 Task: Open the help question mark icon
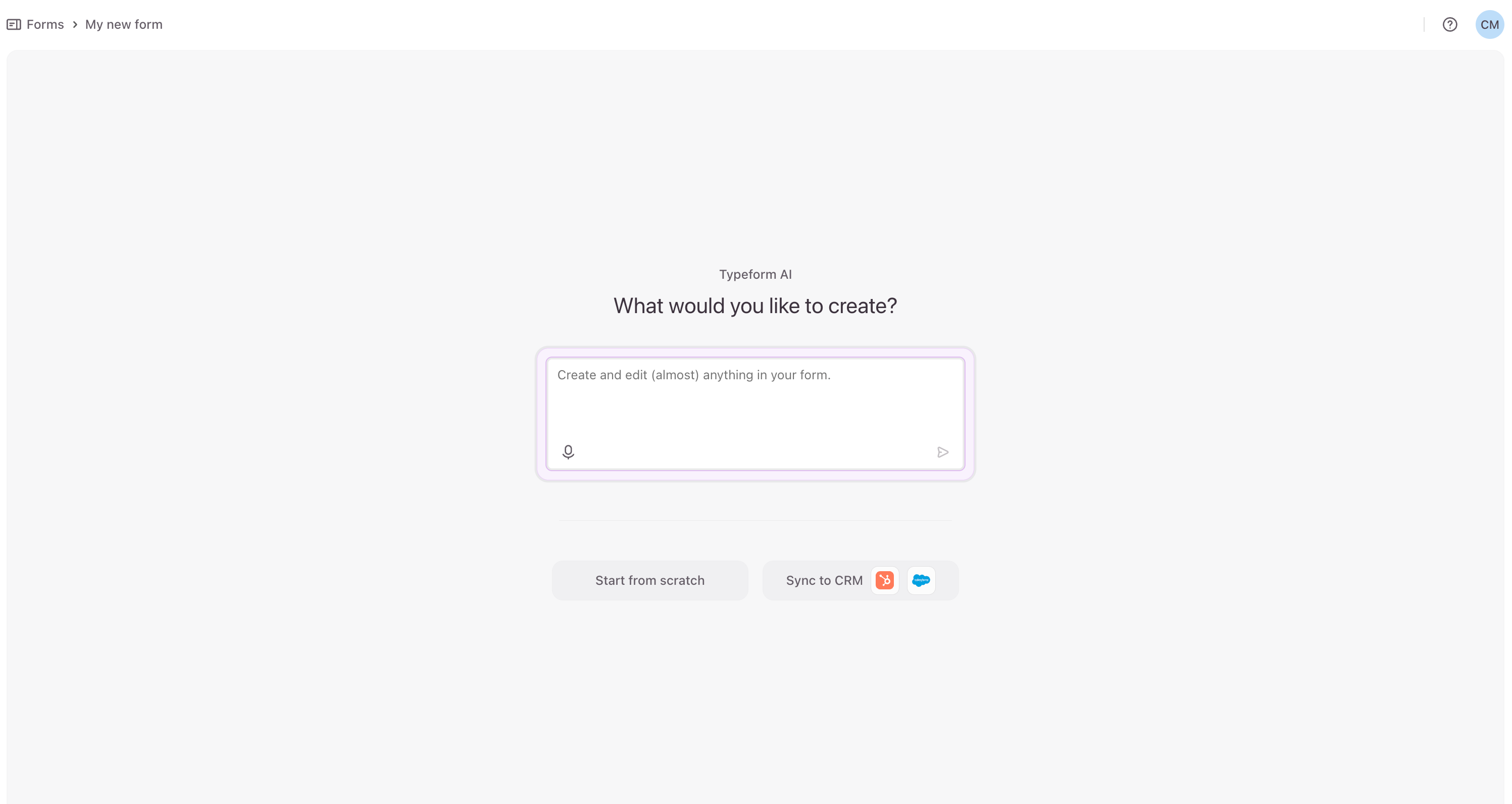(x=1449, y=25)
